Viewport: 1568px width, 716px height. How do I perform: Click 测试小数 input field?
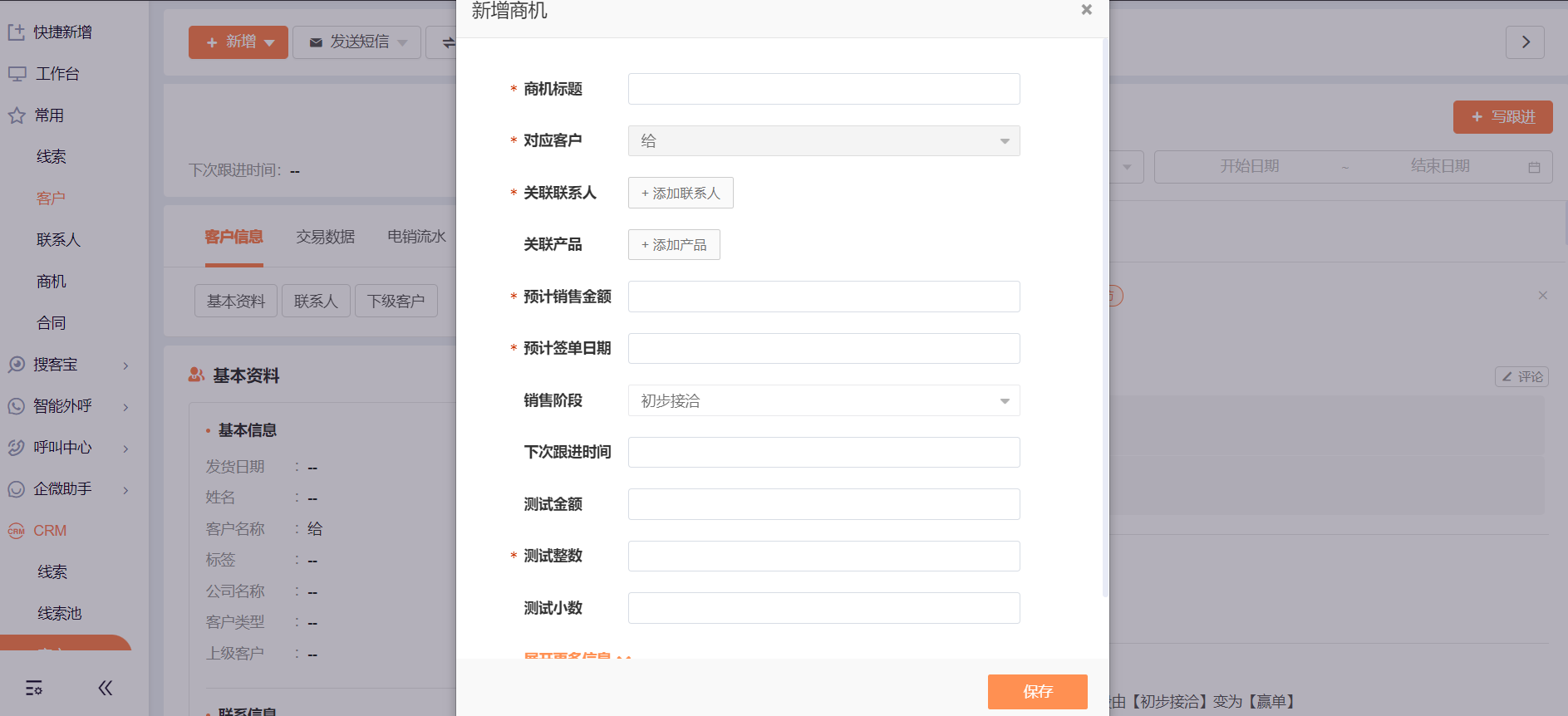(x=823, y=608)
